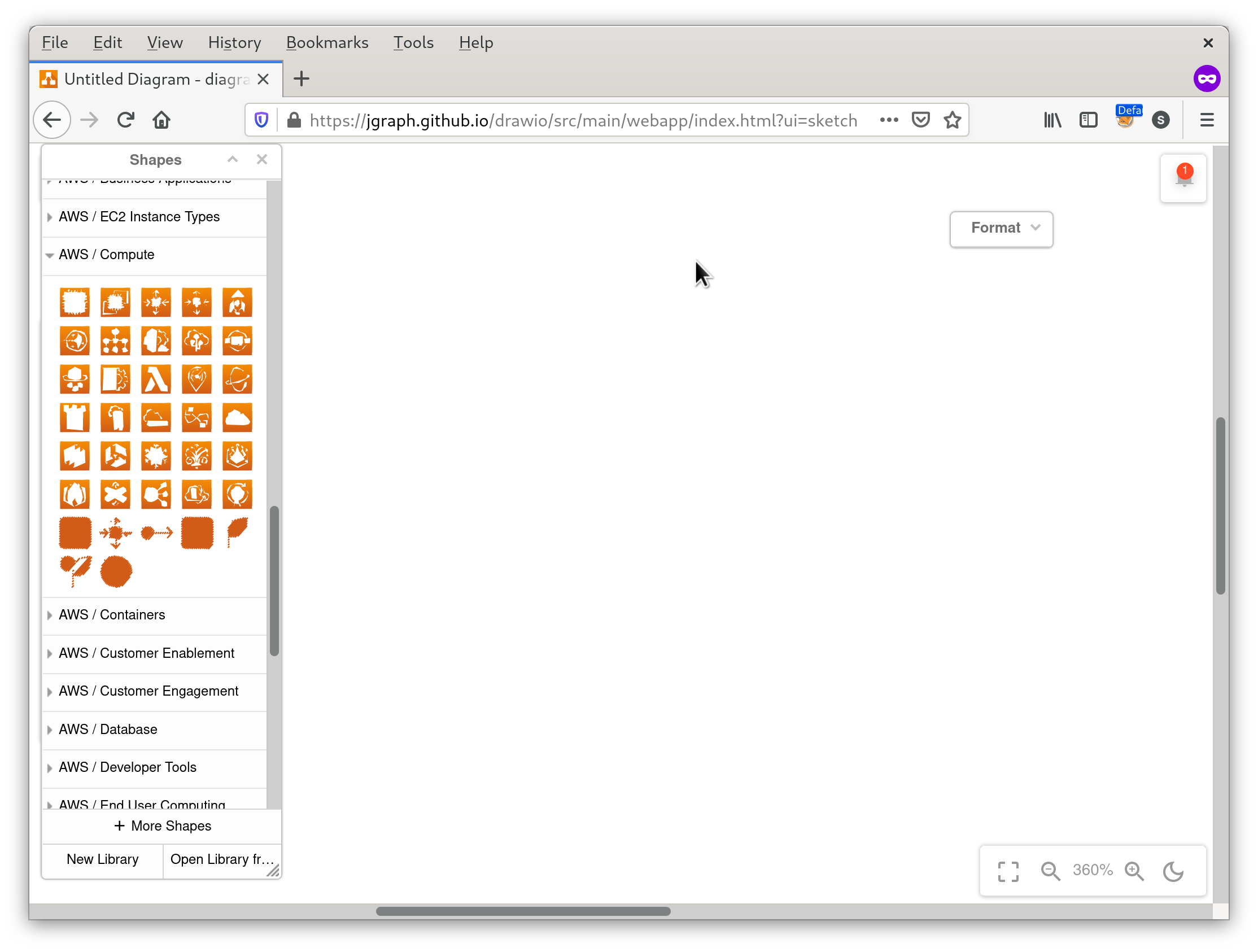Viewport: 1258px width, 952px height.
Task: Click the fullscreen icon in the zoom toolbar
Action: coord(1008,871)
